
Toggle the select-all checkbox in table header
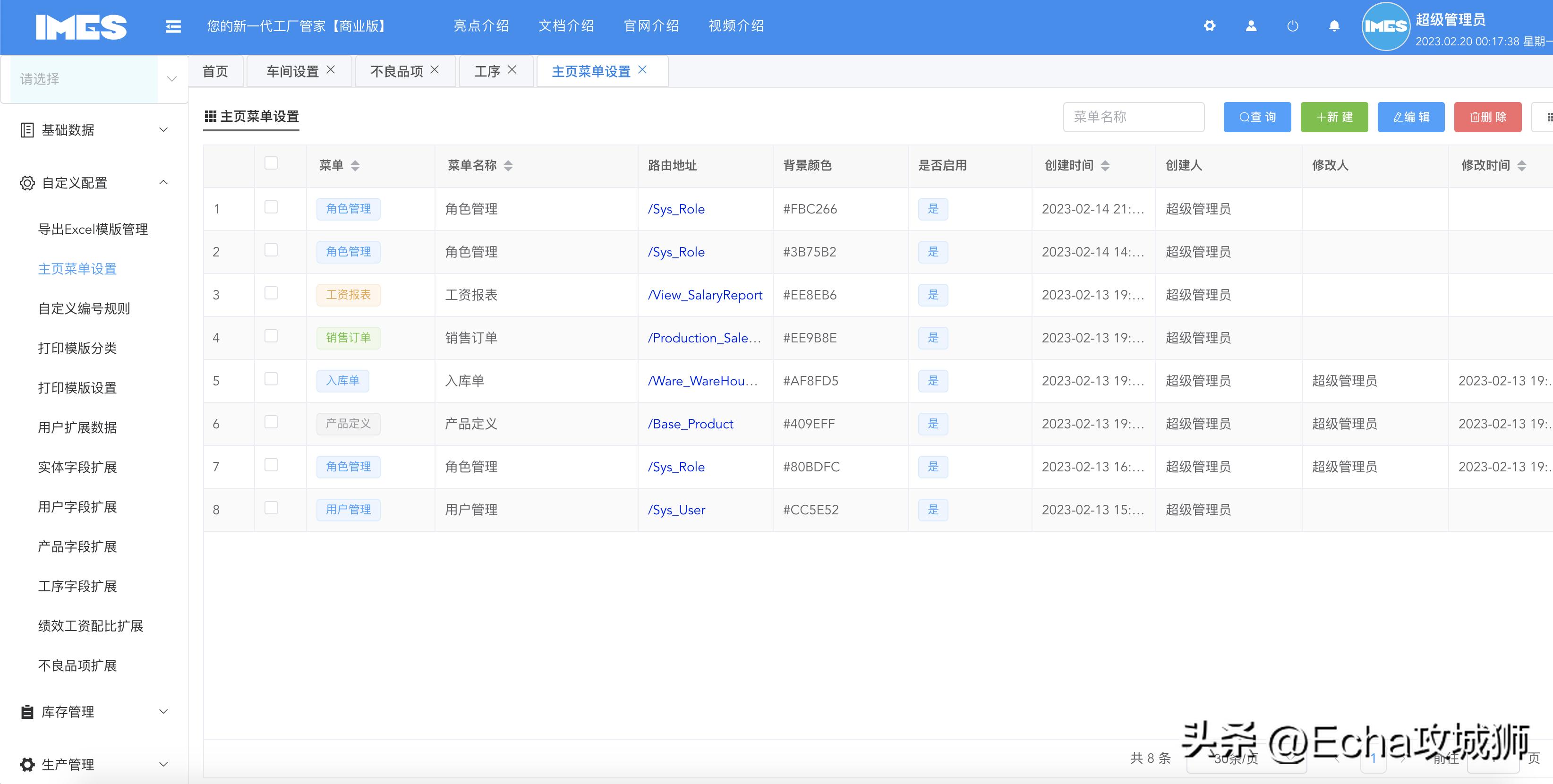[x=271, y=162]
